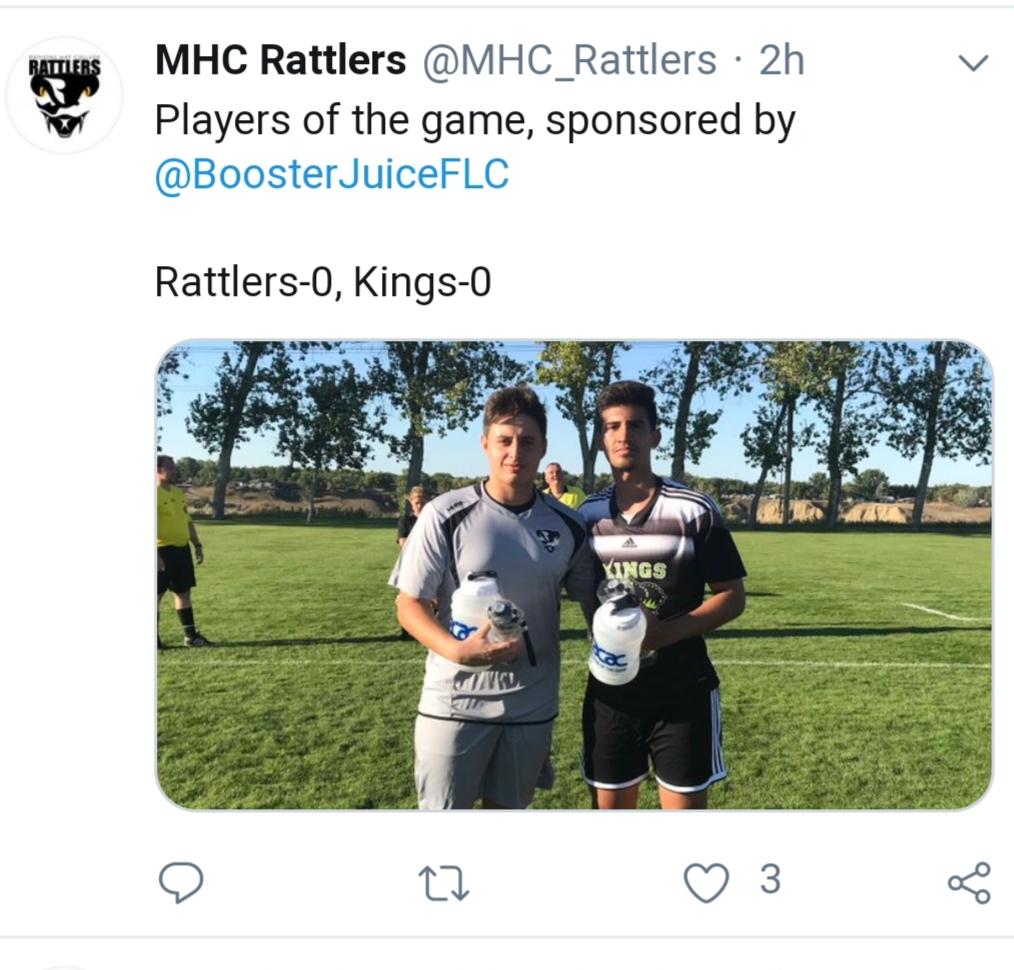Reply to the Rattlers tweet
The width and height of the screenshot is (1014, 970).
tap(181, 882)
